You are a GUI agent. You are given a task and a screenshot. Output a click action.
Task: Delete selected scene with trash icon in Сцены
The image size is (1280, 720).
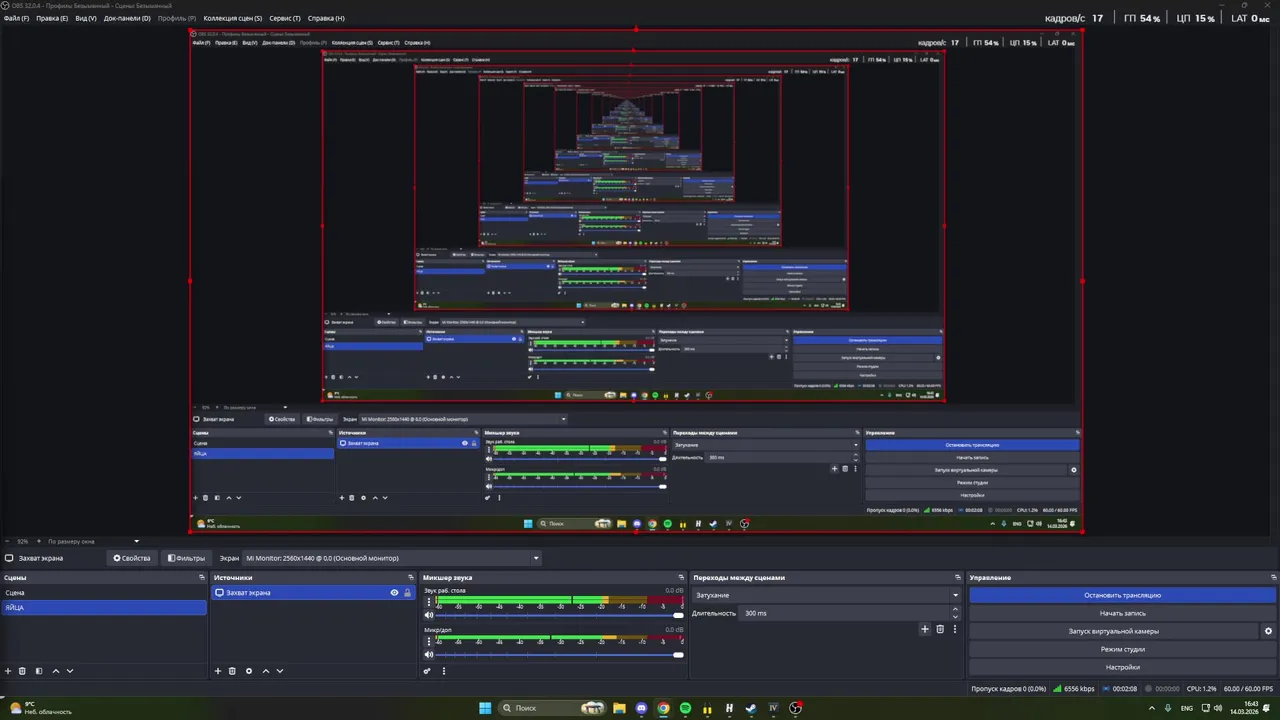[x=22, y=671]
